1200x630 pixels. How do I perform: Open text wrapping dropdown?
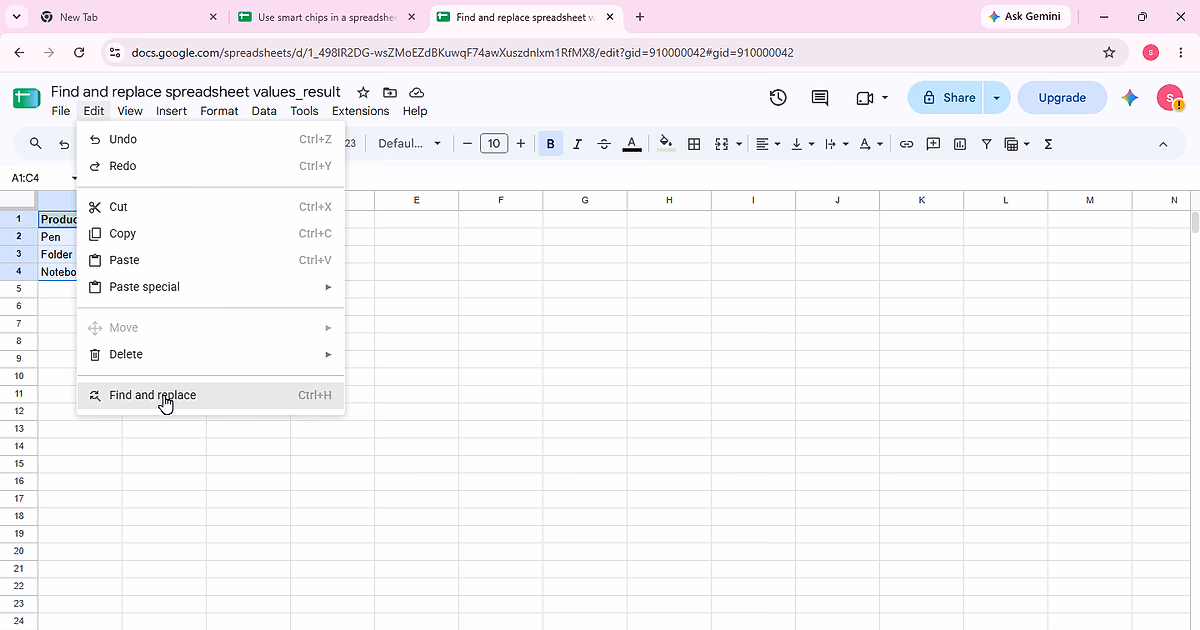[837, 144]
